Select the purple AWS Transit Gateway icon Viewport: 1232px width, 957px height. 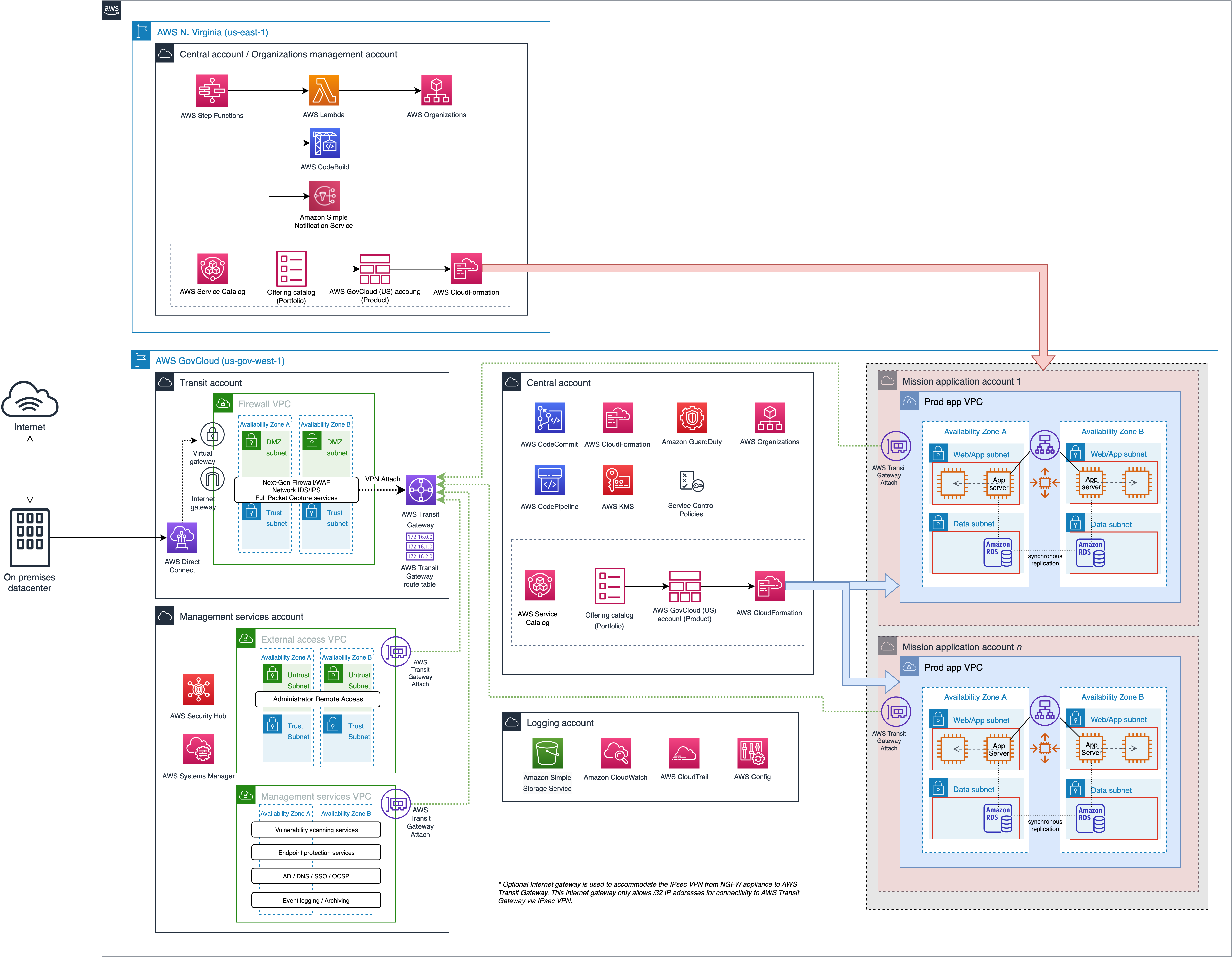(x=421, y=490)
